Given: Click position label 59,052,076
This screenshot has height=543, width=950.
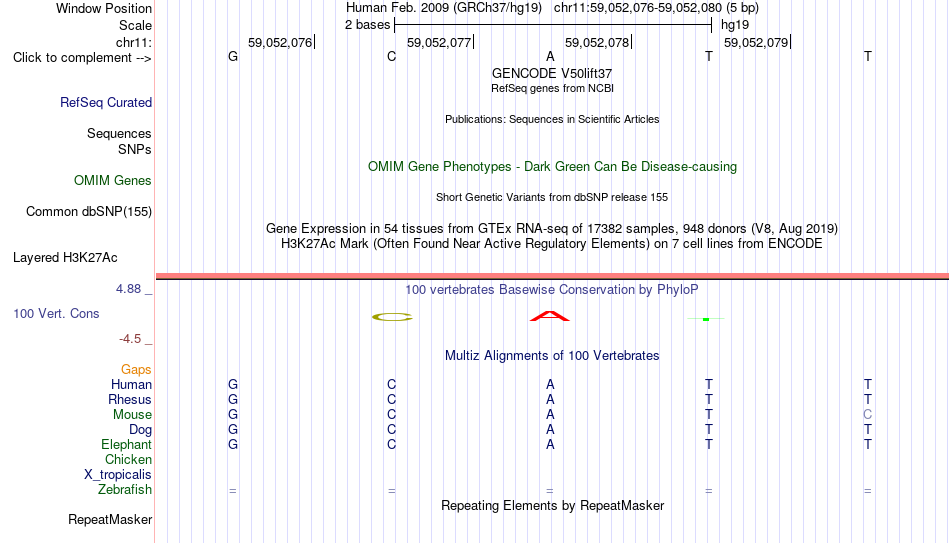Looking at the screenshot, I should (280, 42).
